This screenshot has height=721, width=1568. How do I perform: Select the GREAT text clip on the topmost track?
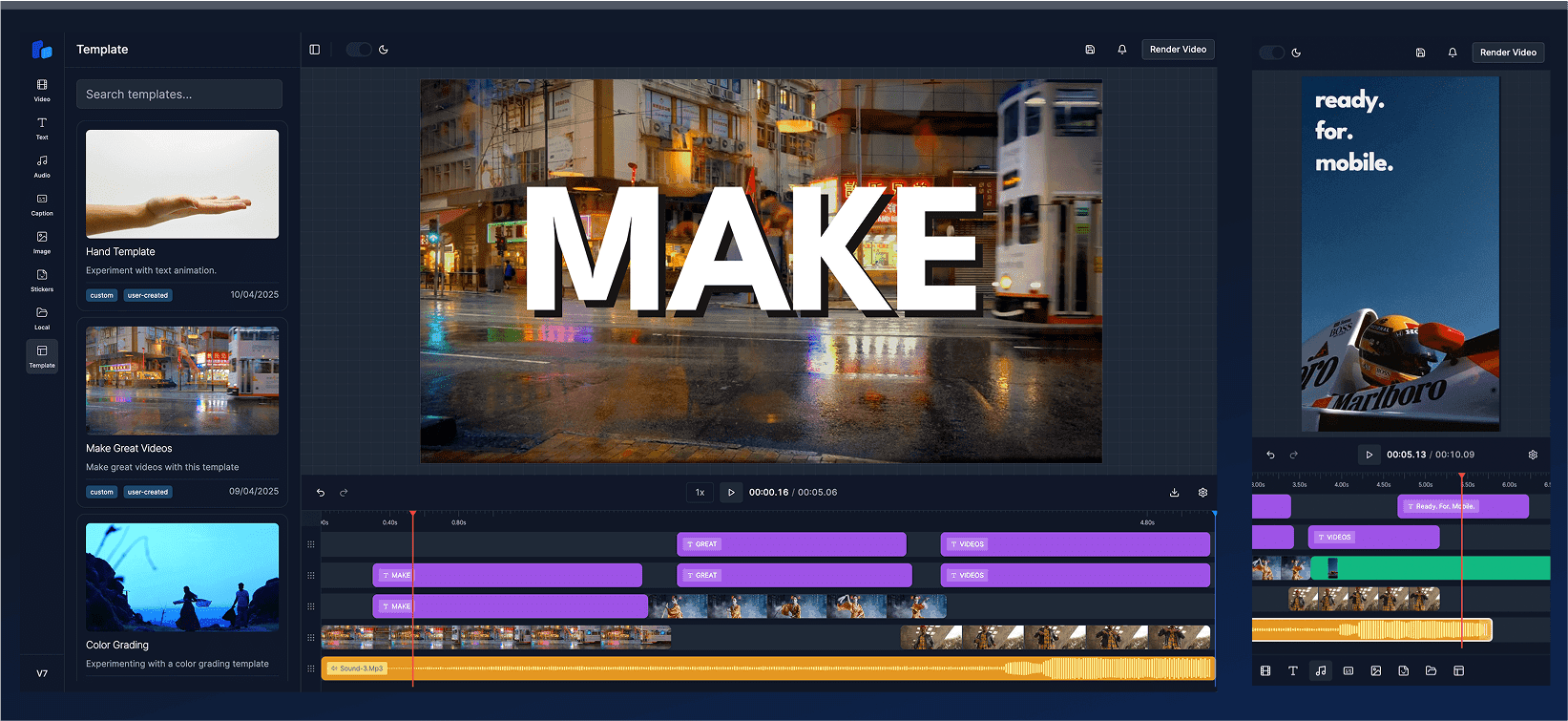(x=791, y=544)
